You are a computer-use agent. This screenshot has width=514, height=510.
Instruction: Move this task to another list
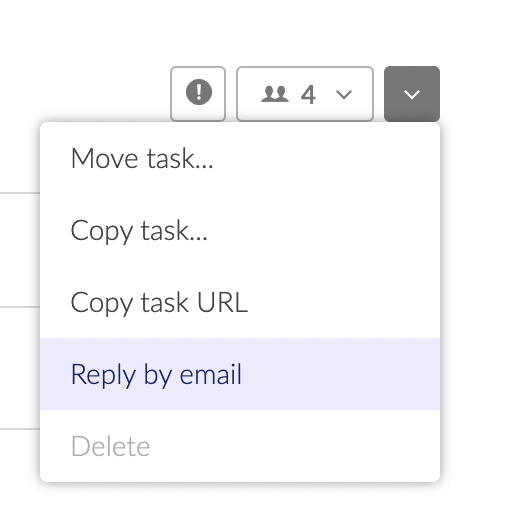(x=240, y=158)
